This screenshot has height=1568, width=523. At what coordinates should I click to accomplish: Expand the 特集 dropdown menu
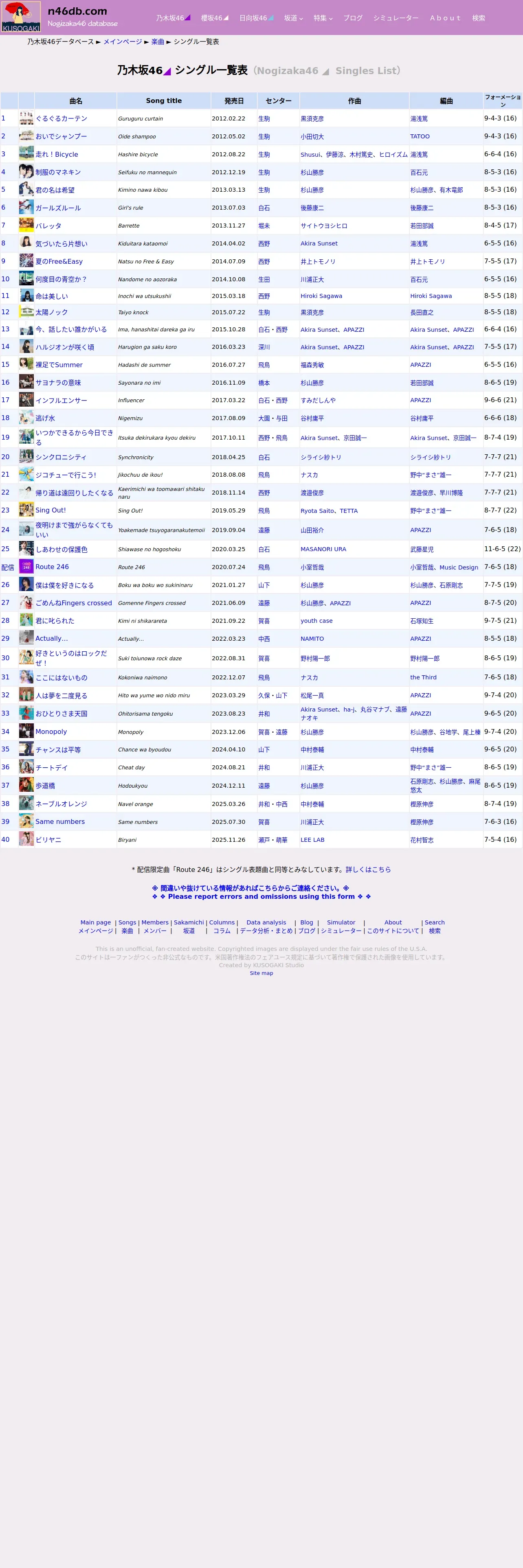tap(323, 18)
